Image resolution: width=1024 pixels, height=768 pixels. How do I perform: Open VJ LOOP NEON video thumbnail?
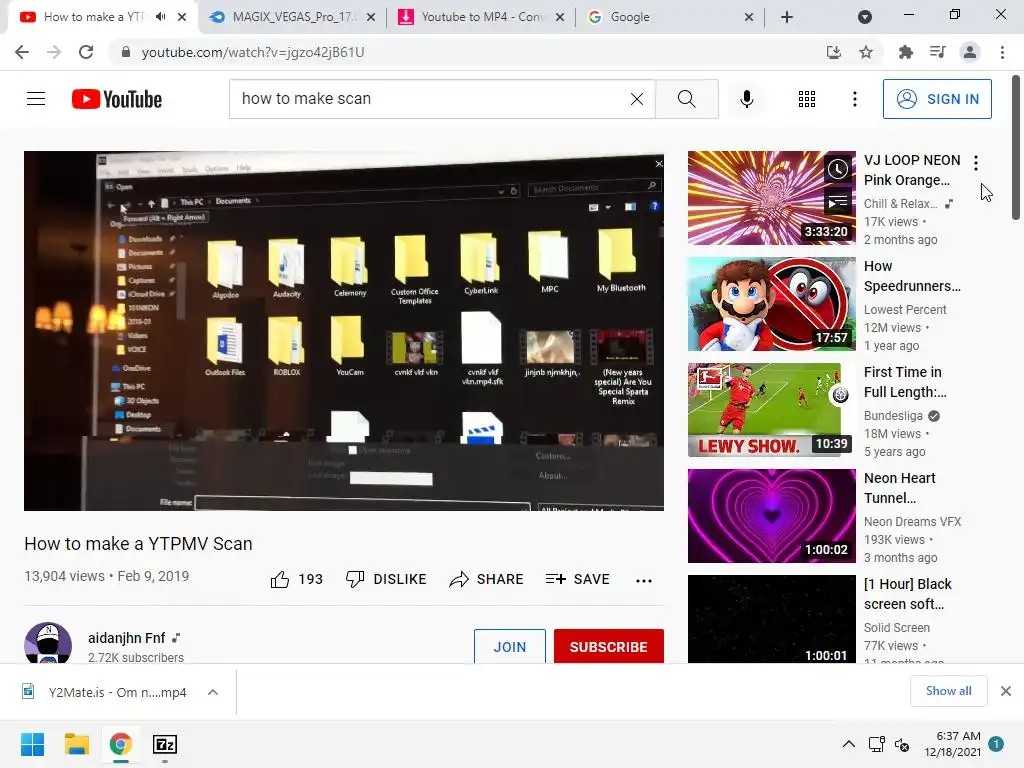(x=771, y=198)
